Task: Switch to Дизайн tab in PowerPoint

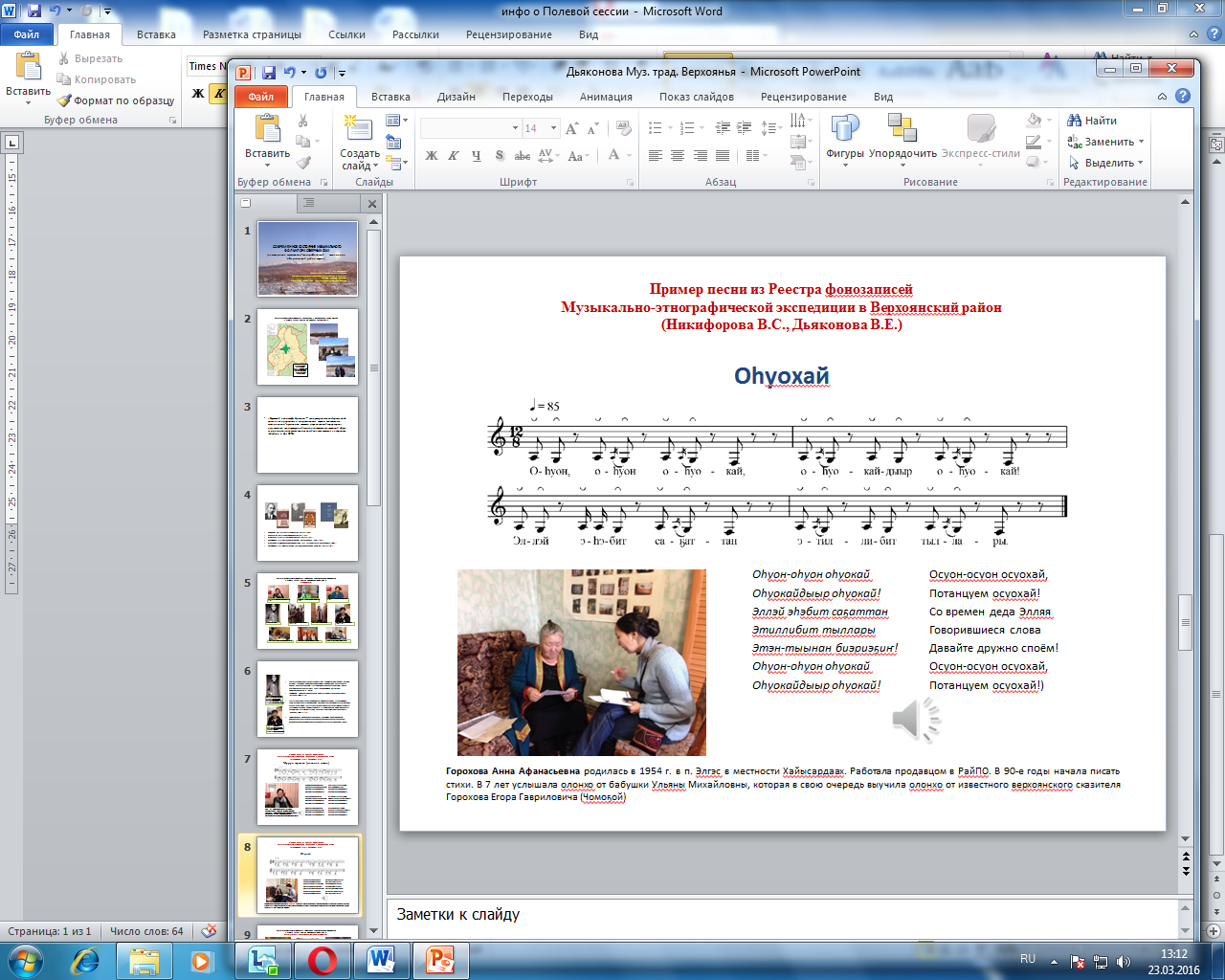Action: click(x=457, y=97)
